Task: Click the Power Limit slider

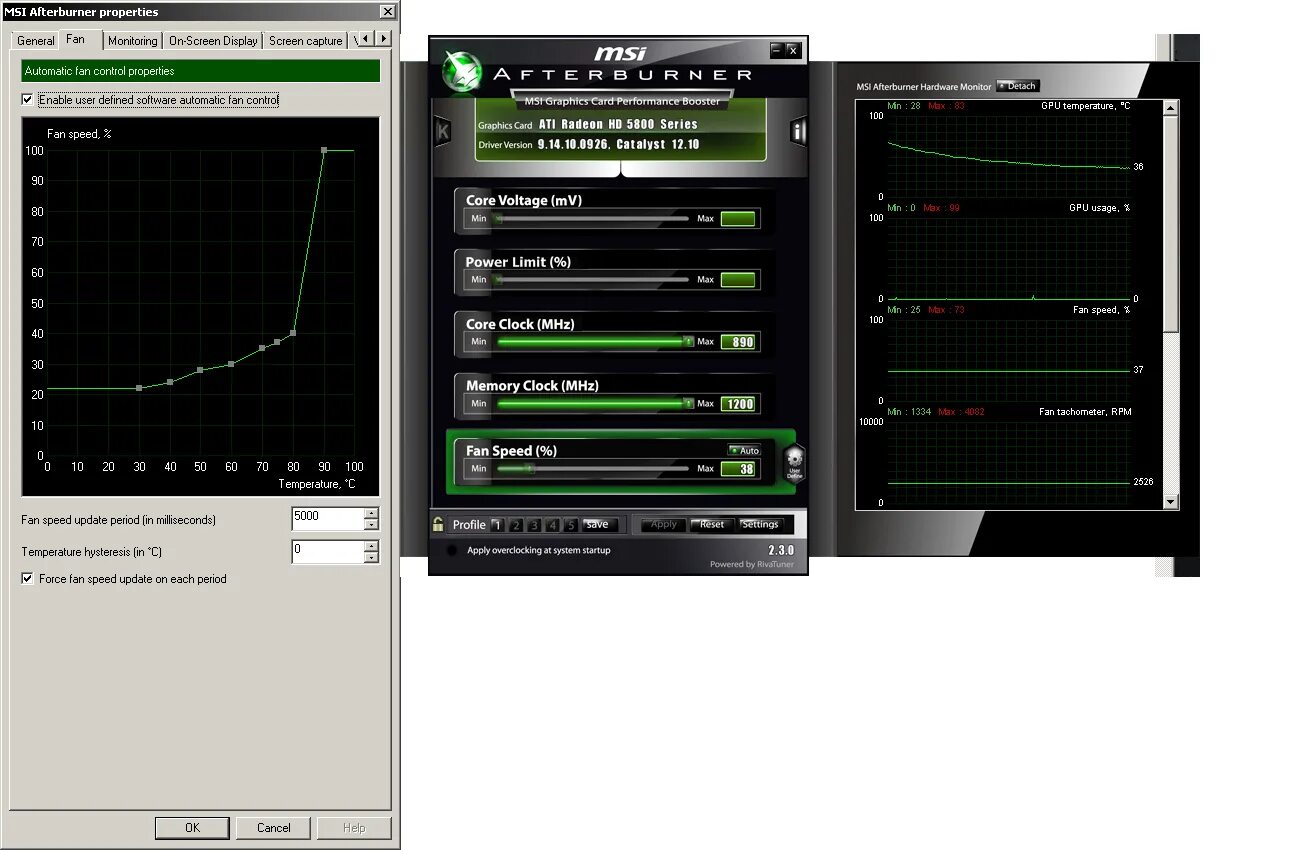Action: 591,279
